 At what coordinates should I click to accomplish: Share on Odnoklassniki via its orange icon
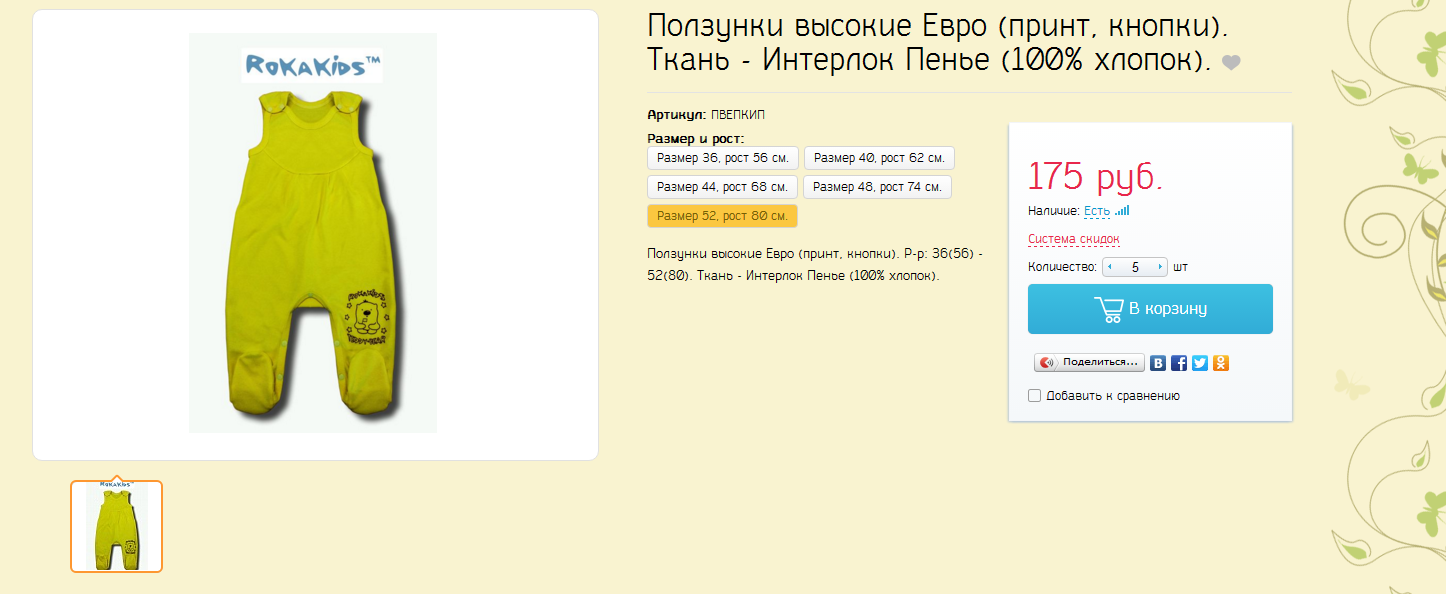1221,363
